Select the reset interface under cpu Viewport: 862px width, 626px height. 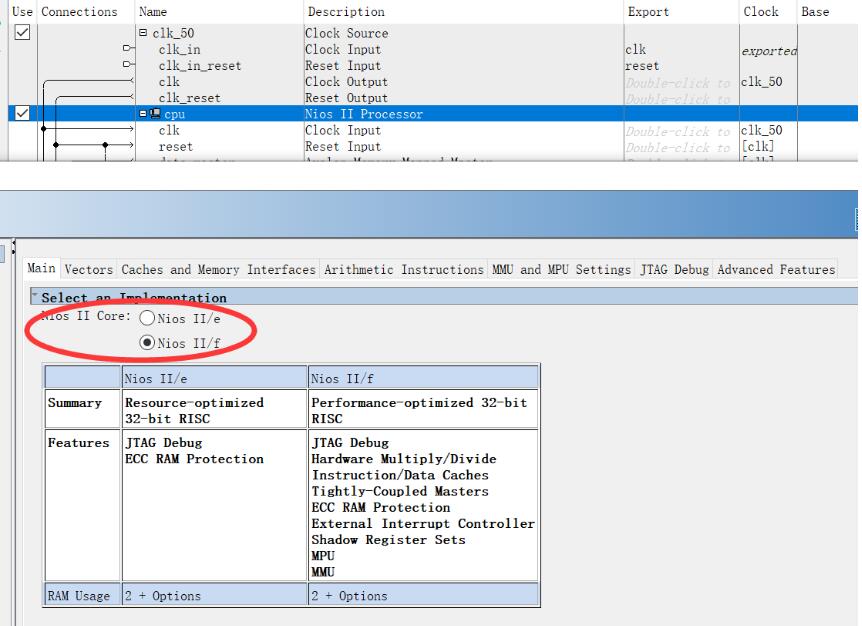(175, 147)
